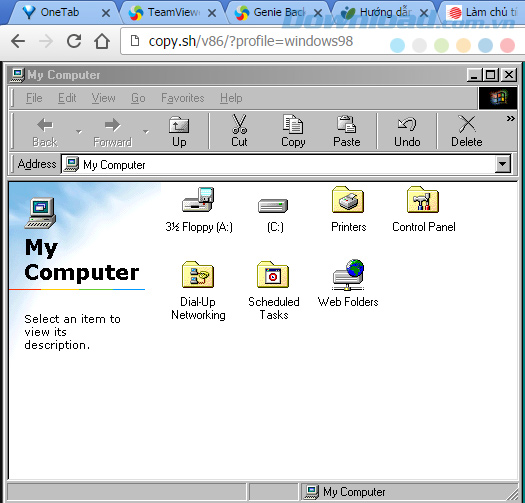Click the Windows logo throbber icon
The height and width of the screenshot is (503, 525).
[x=498, y=98]
